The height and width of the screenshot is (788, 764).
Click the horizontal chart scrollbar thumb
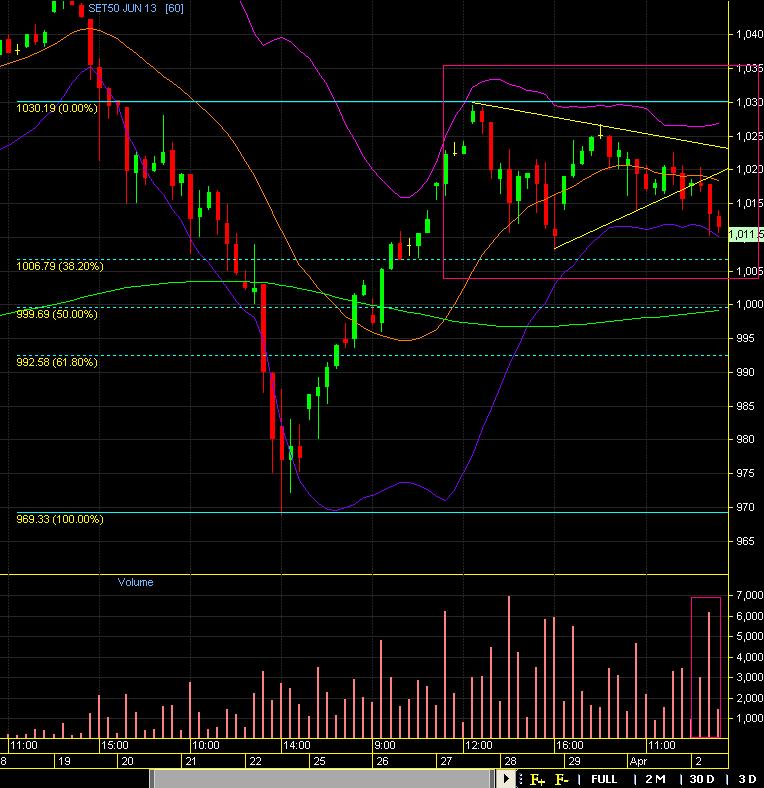point(322,779)
